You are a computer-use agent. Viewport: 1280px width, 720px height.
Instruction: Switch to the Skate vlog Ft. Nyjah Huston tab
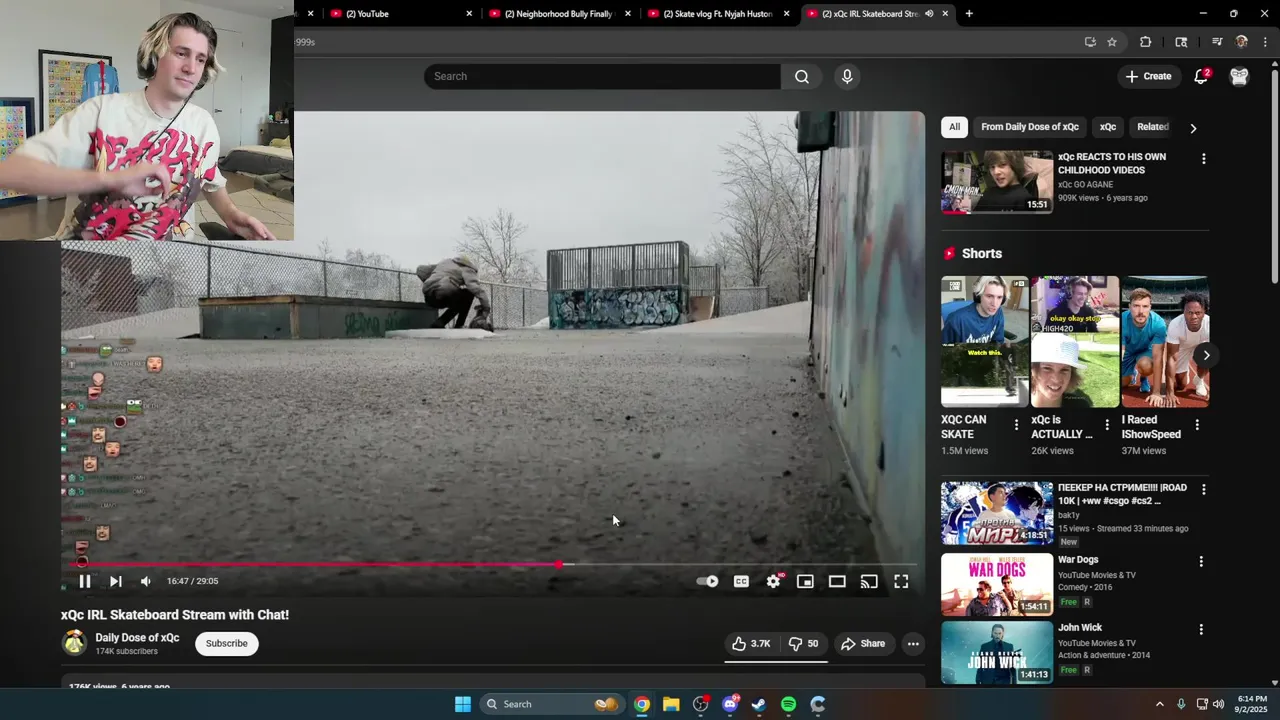[719, 14]
